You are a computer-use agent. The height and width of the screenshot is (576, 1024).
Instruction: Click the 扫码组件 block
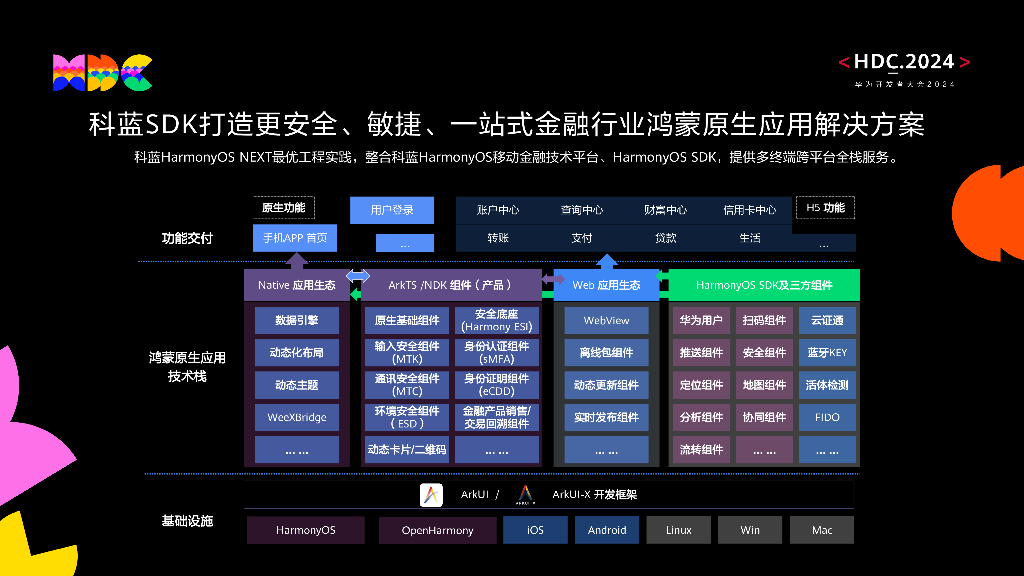coord(764,321)
